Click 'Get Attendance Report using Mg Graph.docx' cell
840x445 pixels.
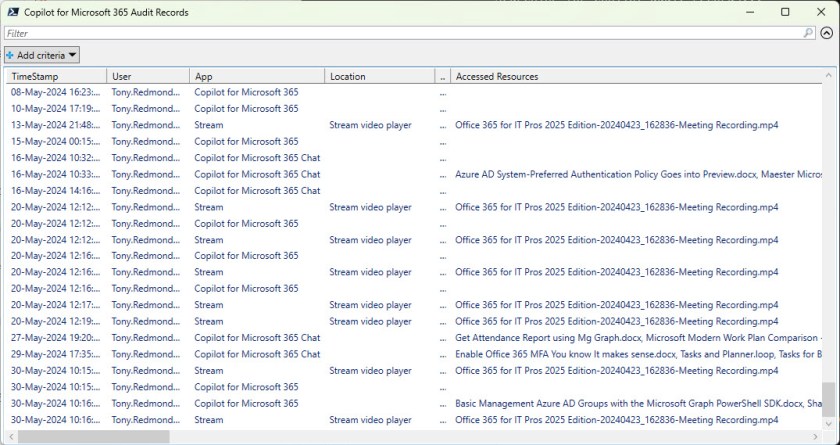[x=638, y=338]
